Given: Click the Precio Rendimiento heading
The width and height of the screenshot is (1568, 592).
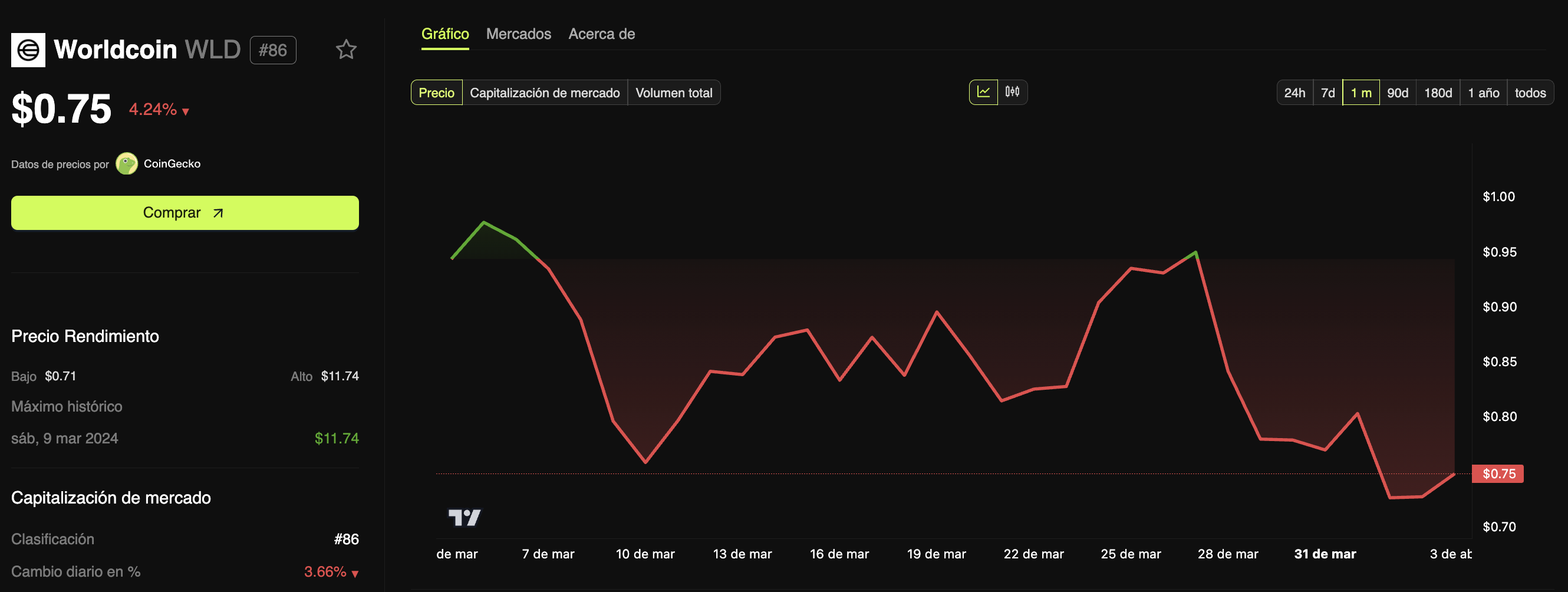Looking at the screenshot, I should pos(85,336).
